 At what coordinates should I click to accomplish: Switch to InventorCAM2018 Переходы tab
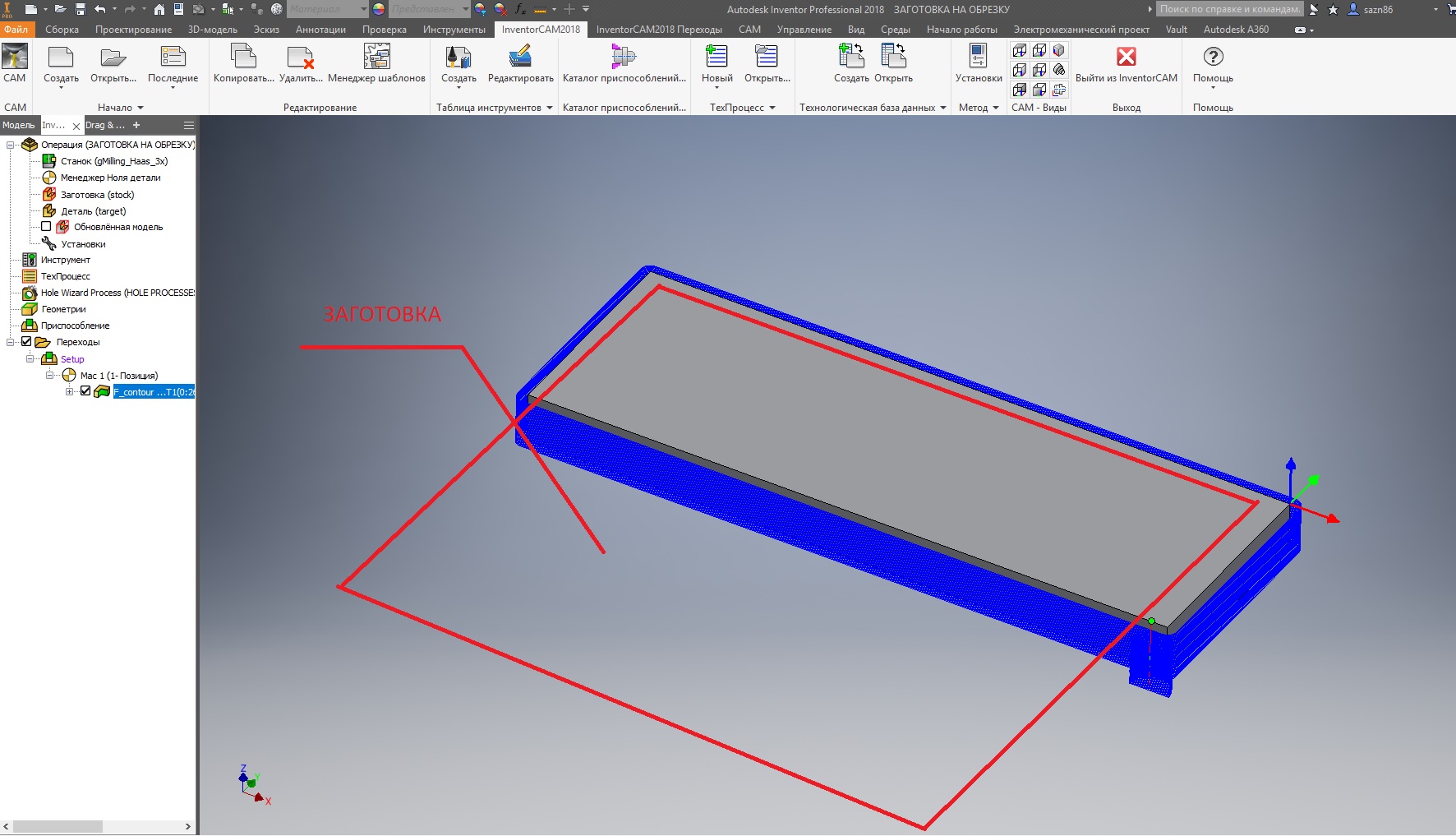coord(659,30)
